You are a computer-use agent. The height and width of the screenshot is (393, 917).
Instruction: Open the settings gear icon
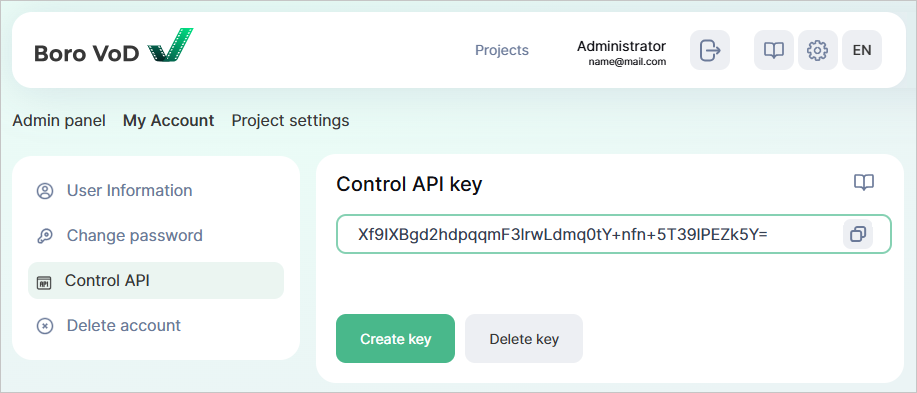tap(818, 50)
